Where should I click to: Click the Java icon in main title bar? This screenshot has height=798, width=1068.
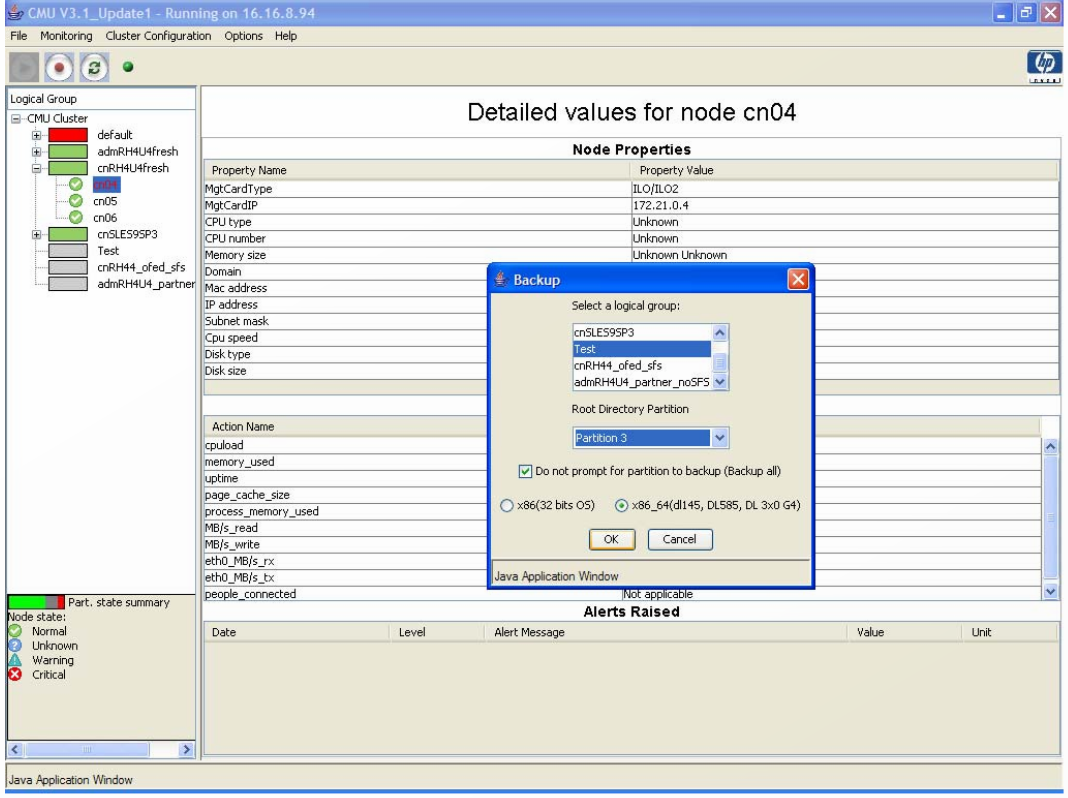coord(15,12)
